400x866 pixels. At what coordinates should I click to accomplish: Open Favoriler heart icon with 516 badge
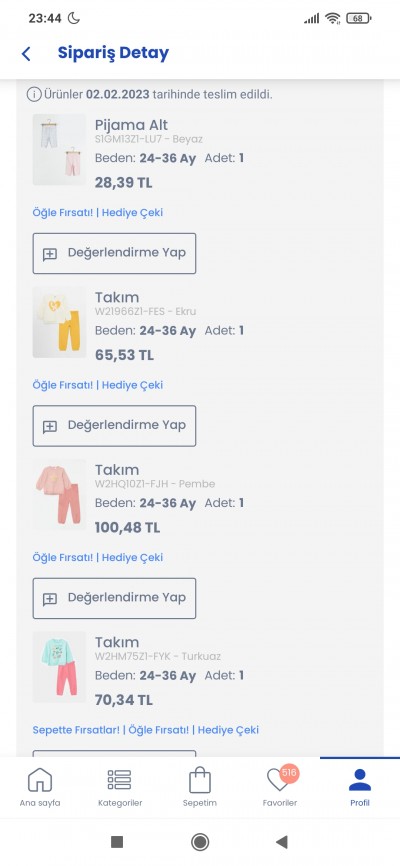click(280, 779)
